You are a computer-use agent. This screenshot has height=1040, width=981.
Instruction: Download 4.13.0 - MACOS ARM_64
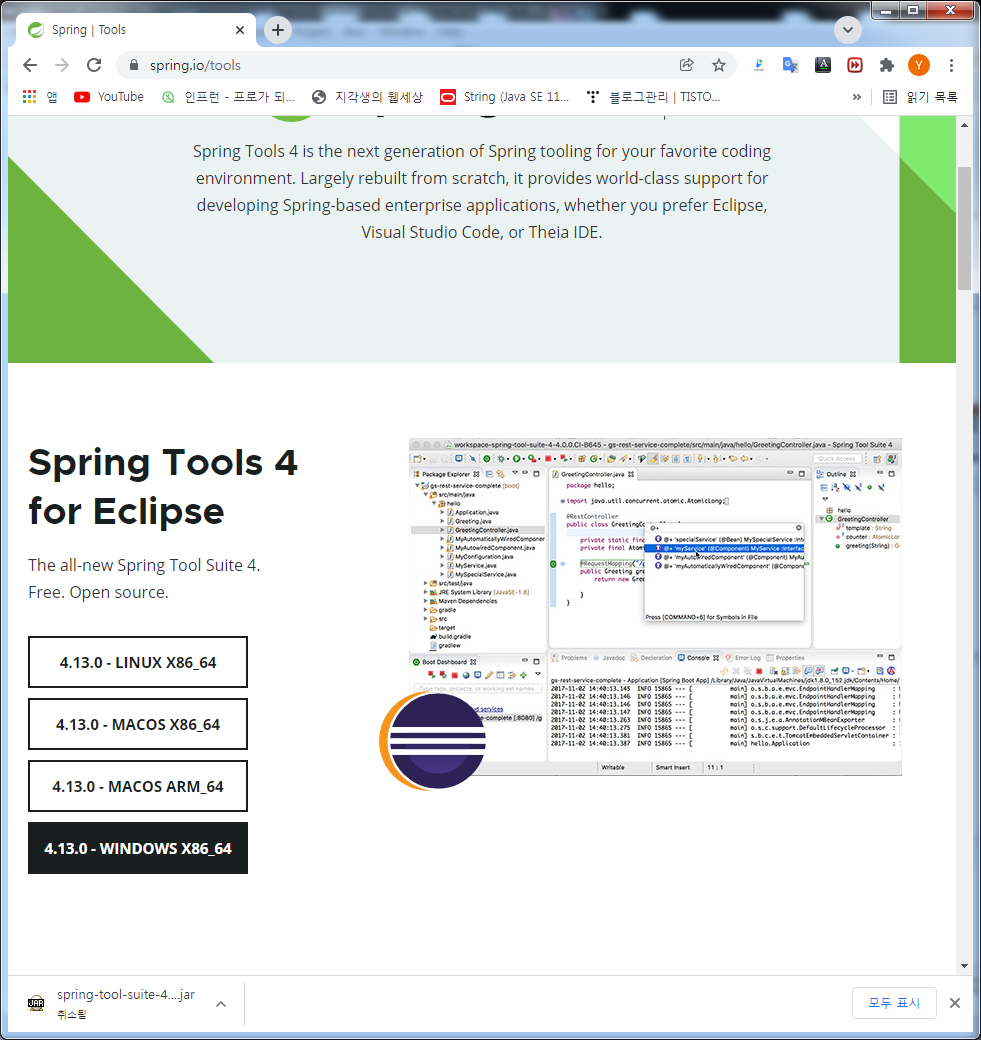(138, 786)
